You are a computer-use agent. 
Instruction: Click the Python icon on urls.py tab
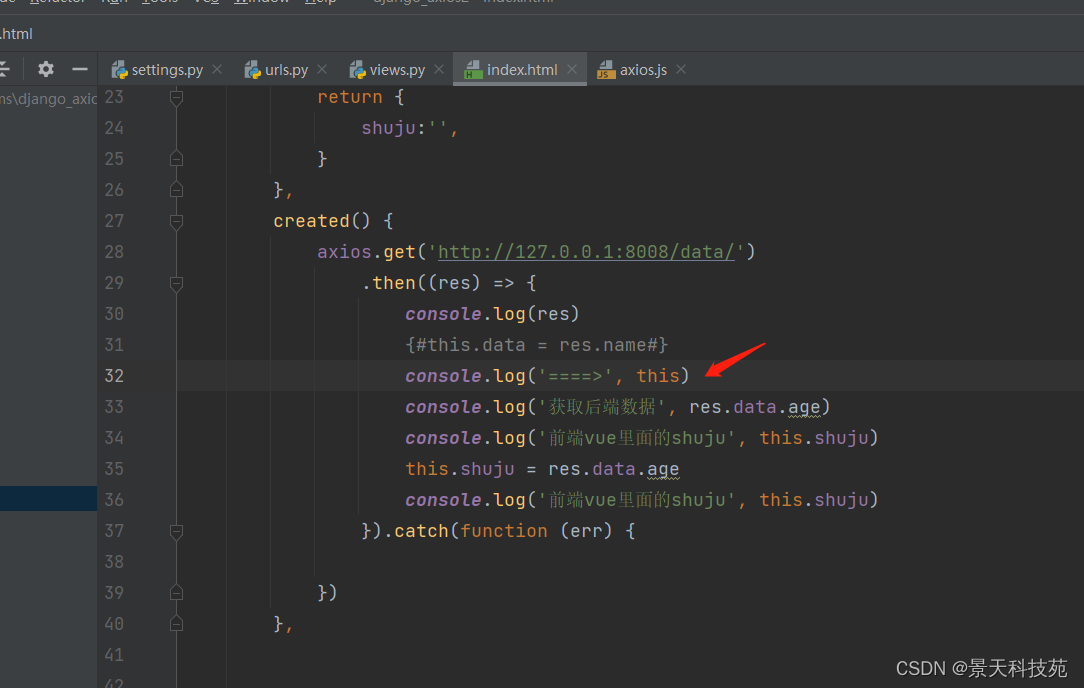(253, 70)
